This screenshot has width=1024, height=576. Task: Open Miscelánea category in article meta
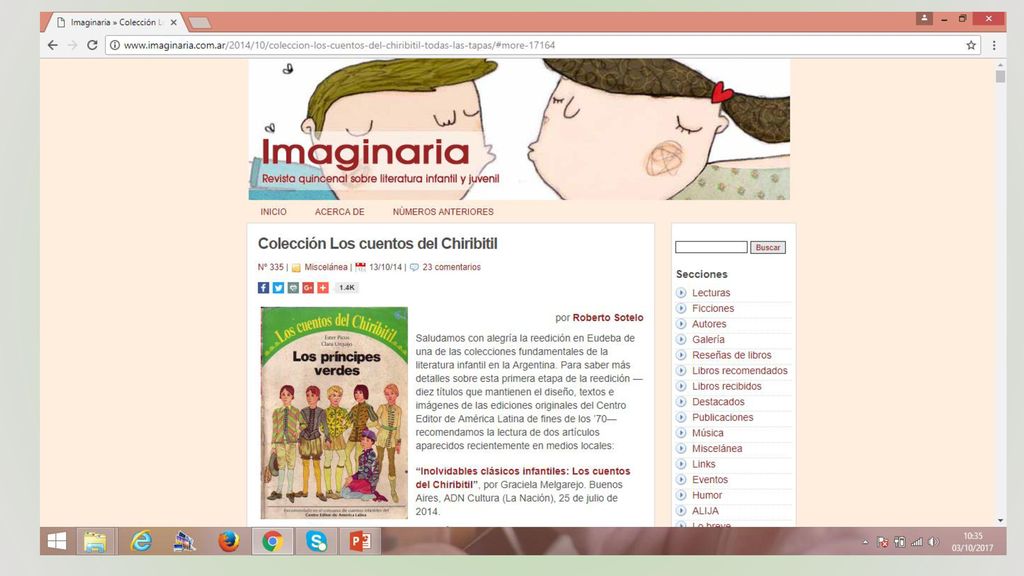(326, 267)
